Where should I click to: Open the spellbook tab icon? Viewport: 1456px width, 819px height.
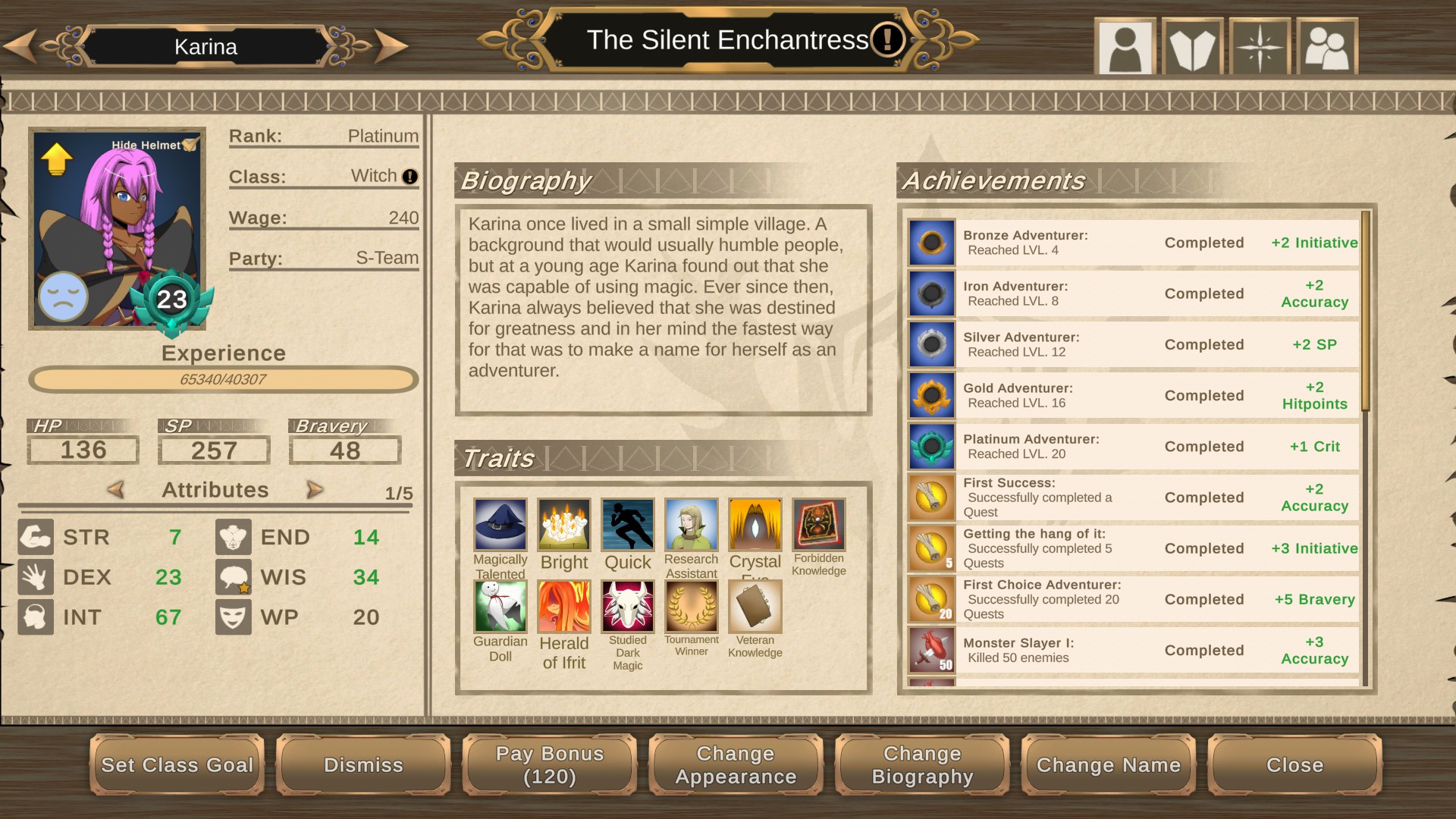point(1192,47)
